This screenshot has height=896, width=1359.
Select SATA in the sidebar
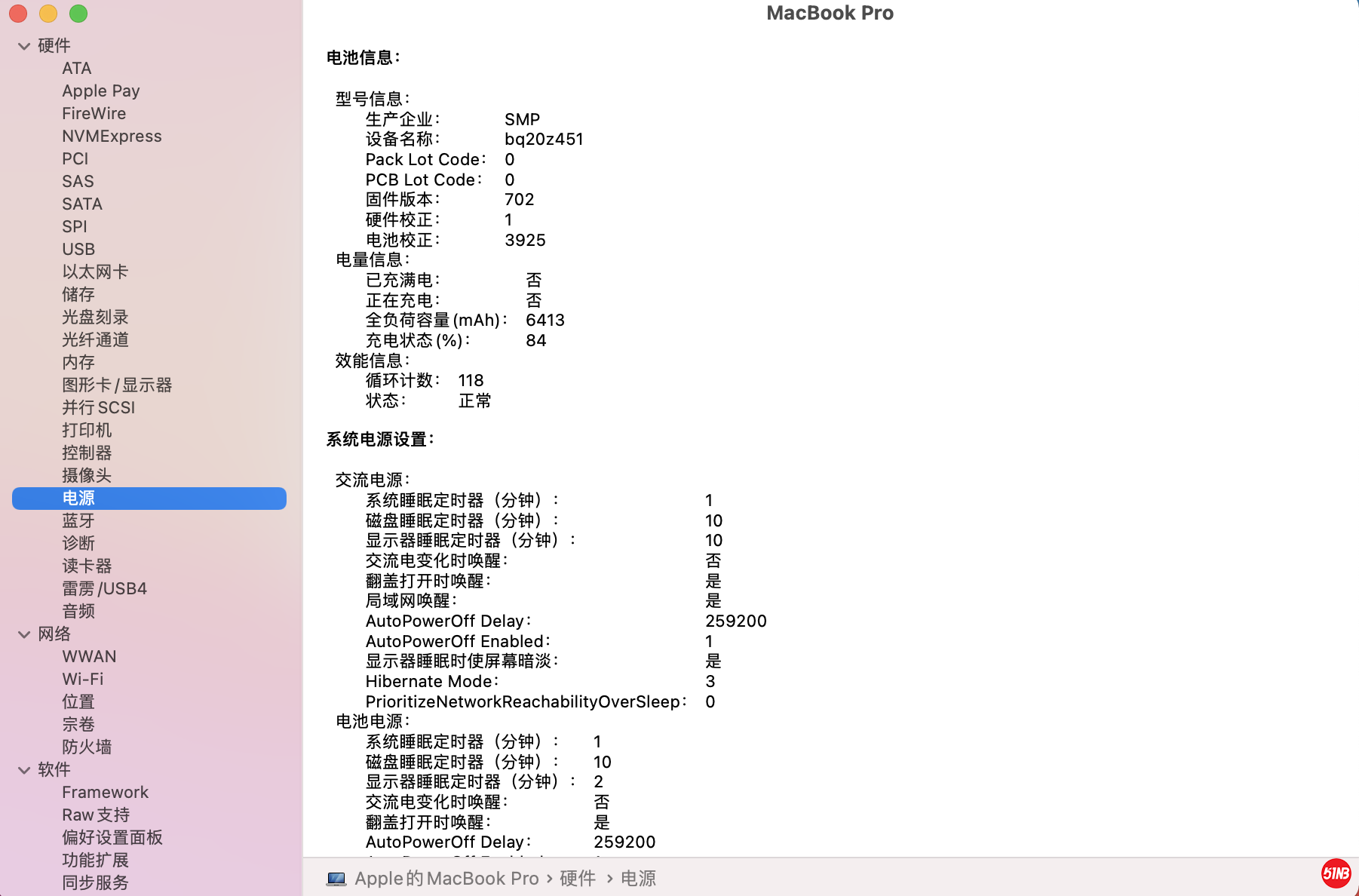pos(82,204)
